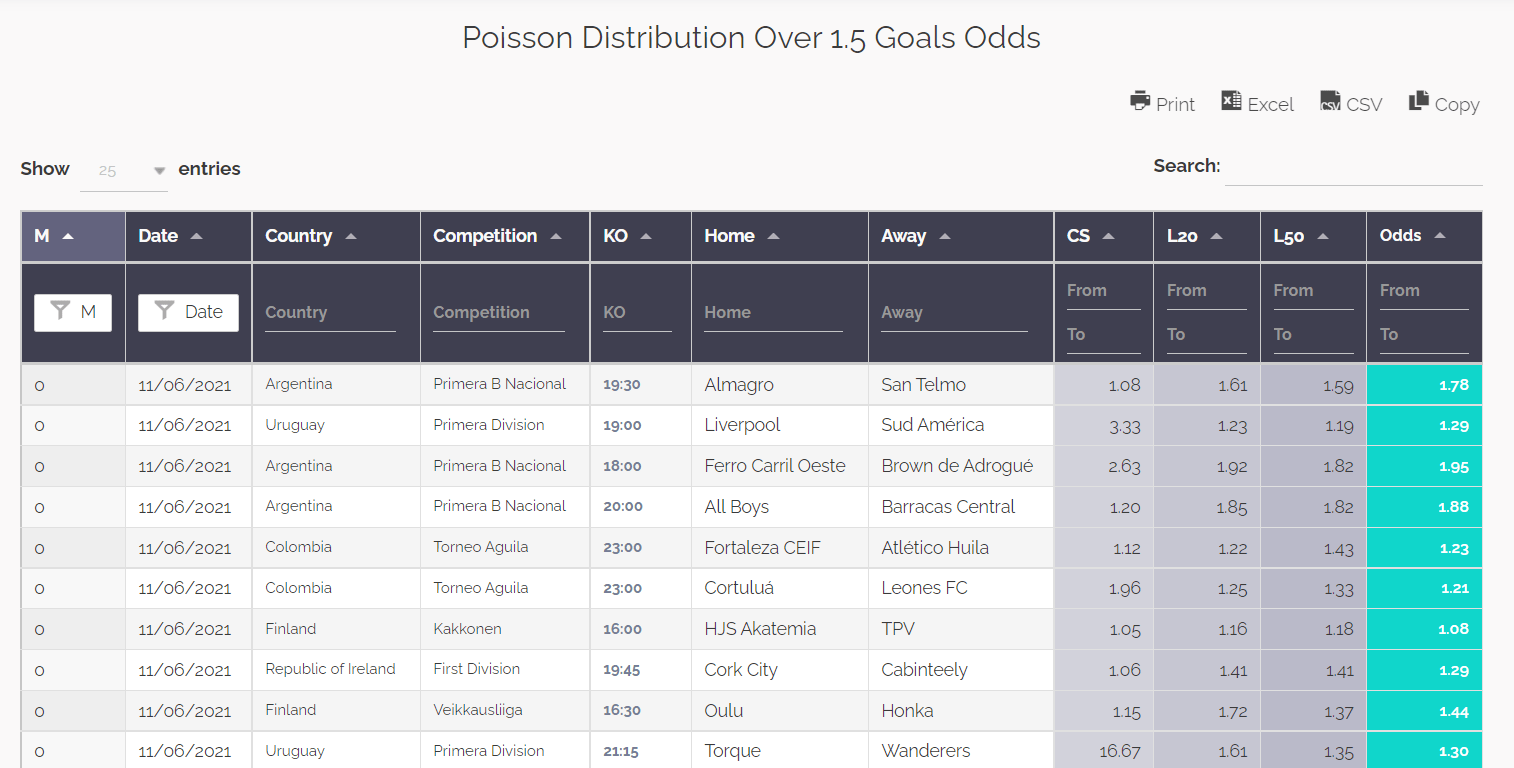Click the 1.95 odds cell
The width and height of the screenshot is (1514, 768).
(x=1424, y=467)
